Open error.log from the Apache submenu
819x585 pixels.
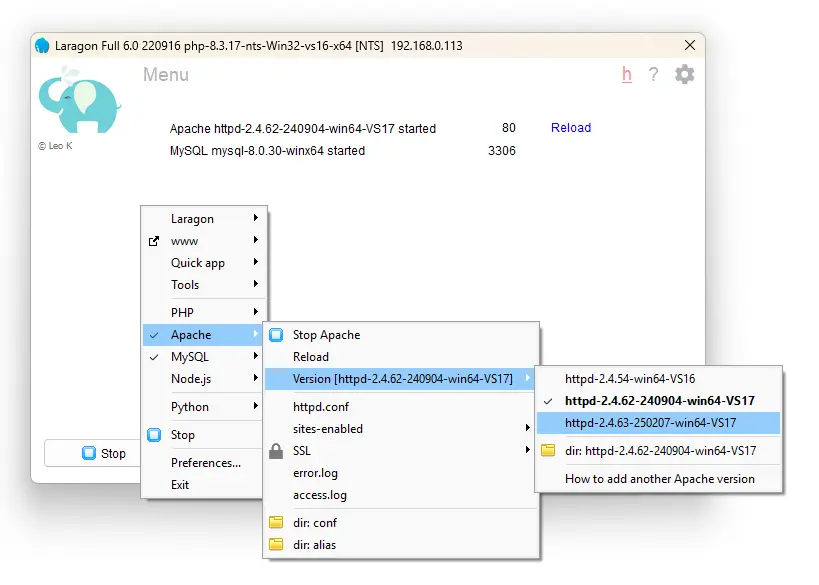tap(401, 473)
